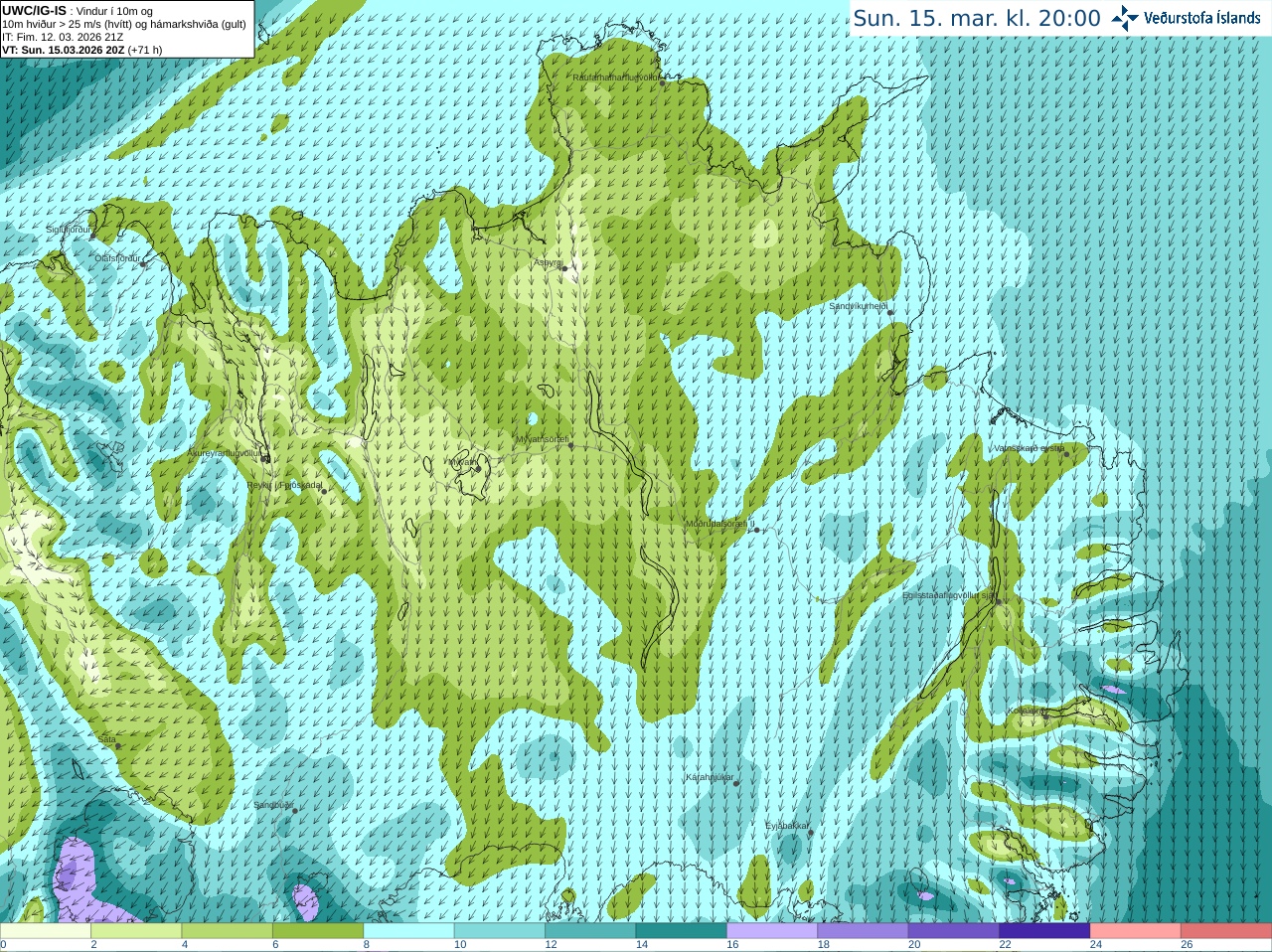The width and height of the screenshot is (1272, 952).
Task: Click the Veðurstofa Íslands logo icon
Action: pos(1125,18)
